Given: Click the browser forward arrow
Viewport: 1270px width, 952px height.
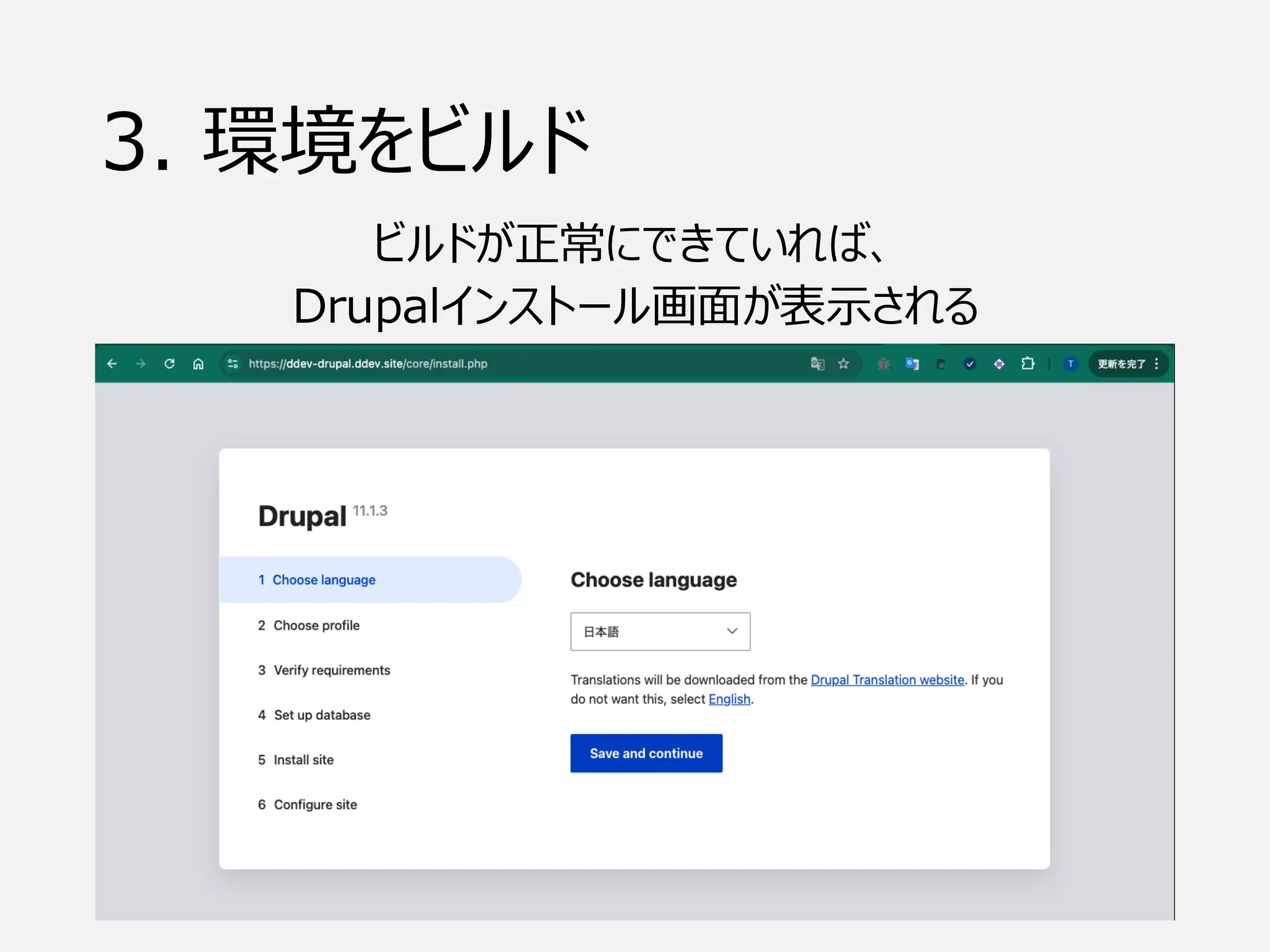Looking at the screenshot, I should click(x=141, y=364).
